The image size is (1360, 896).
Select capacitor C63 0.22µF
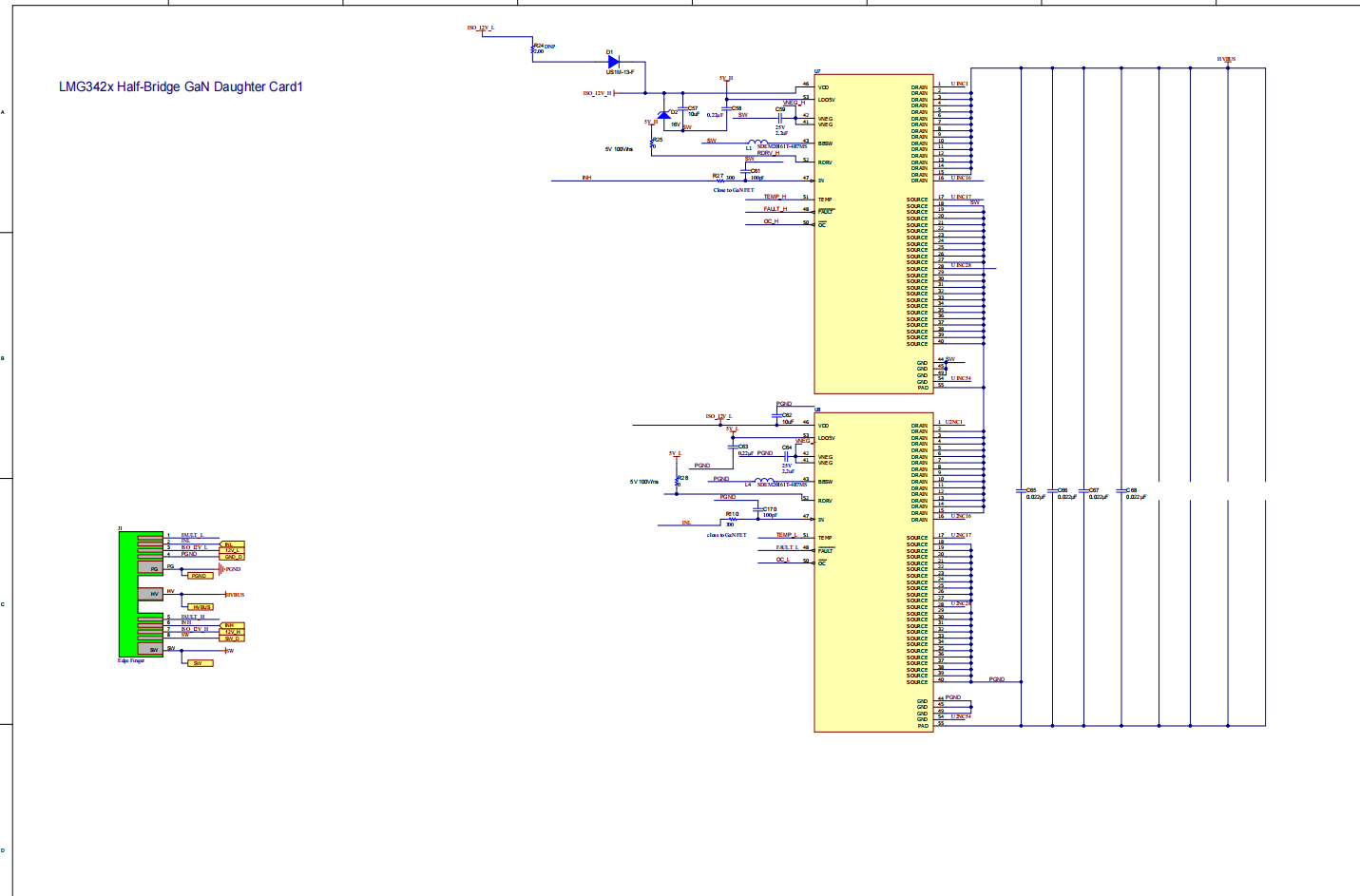click(x=733, y=447)
